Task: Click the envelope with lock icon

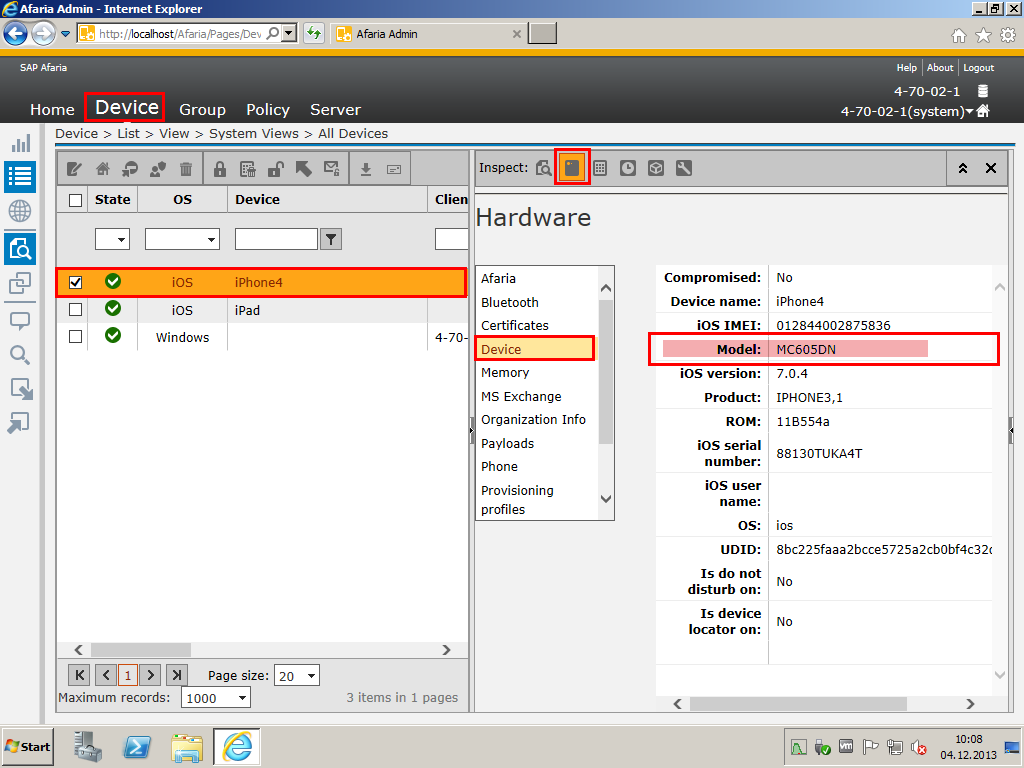Action: (332, 169)
